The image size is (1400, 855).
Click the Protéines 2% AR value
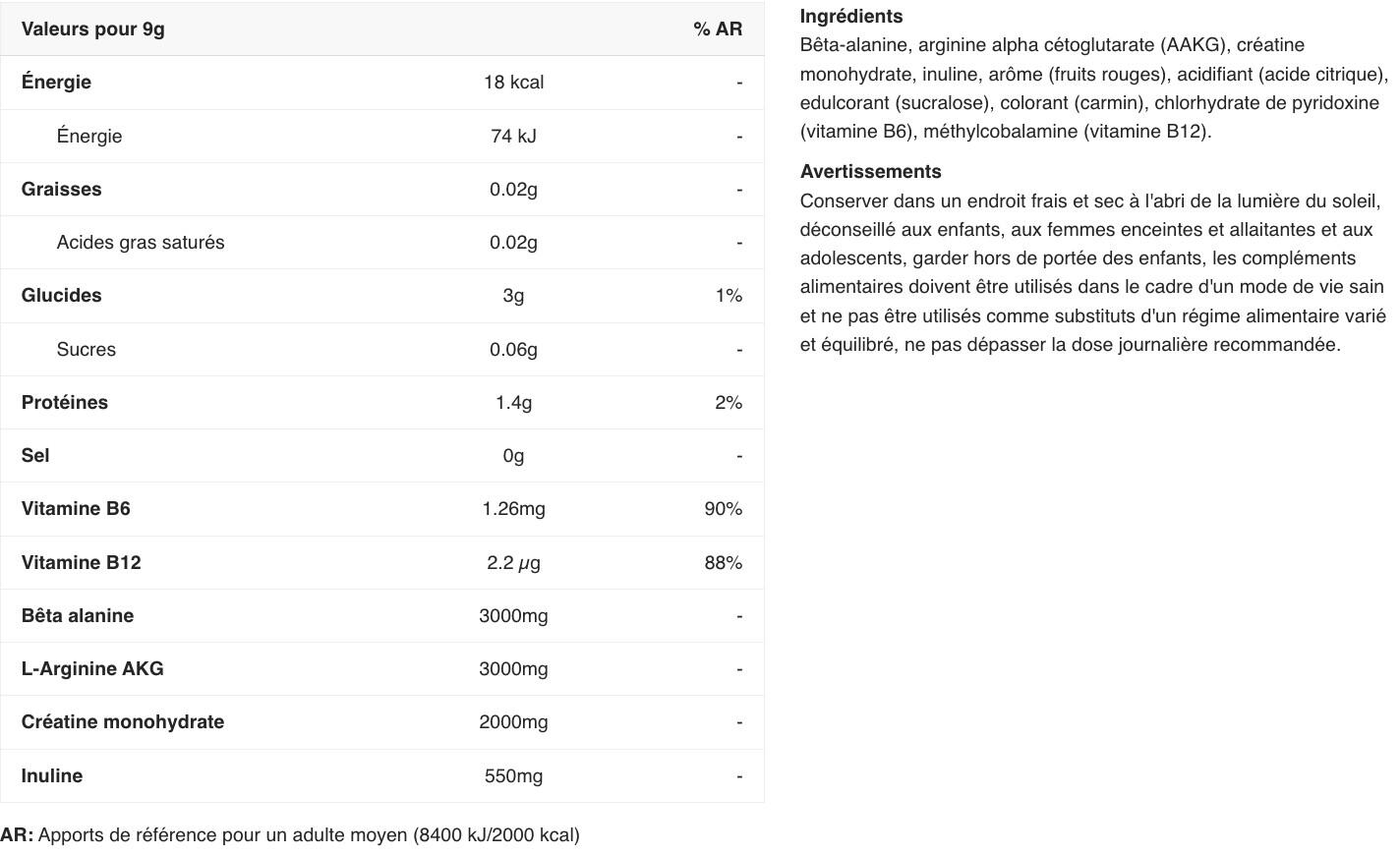coord(729,403)
